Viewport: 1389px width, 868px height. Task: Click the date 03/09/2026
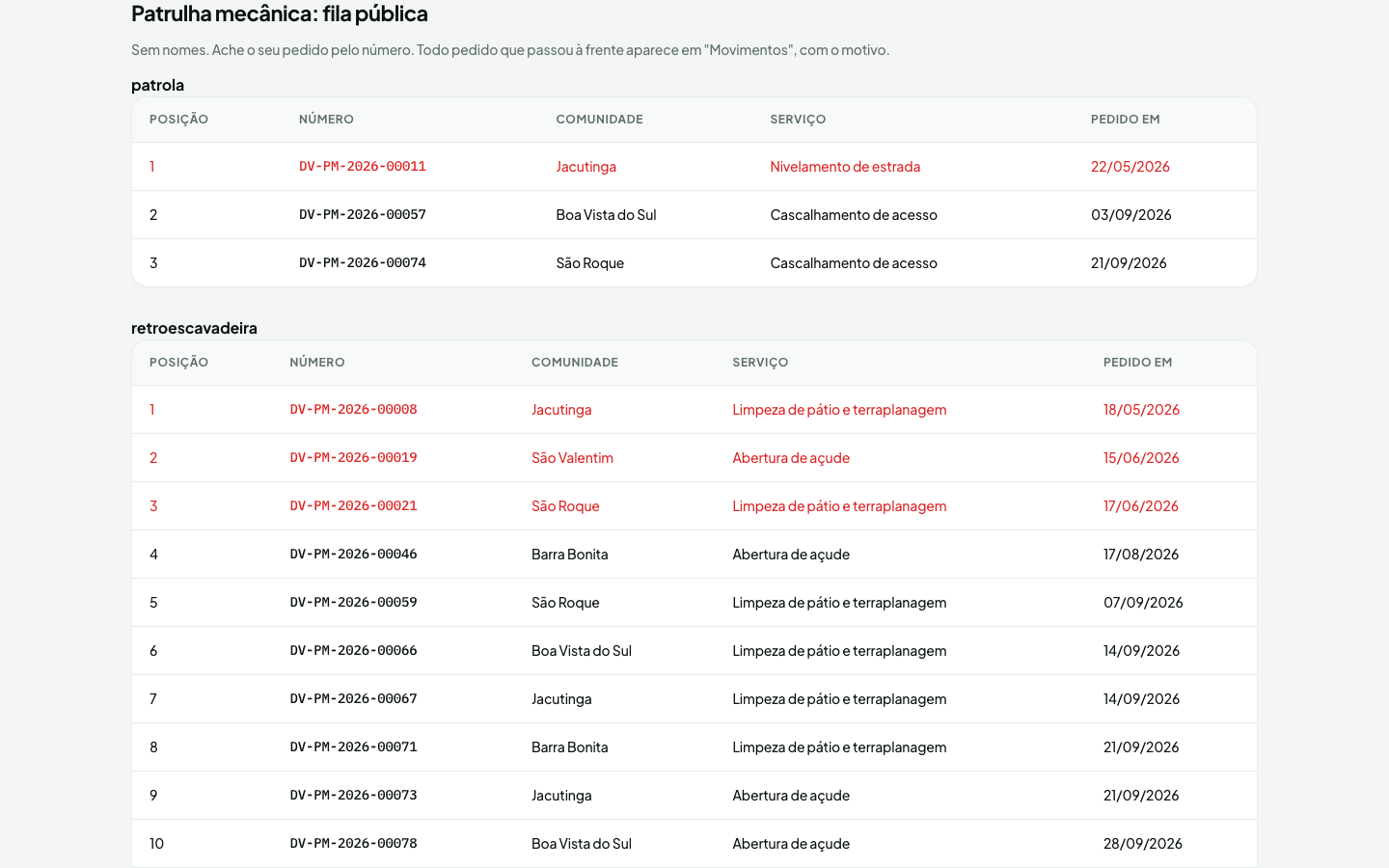click(x=1131, y=214)
